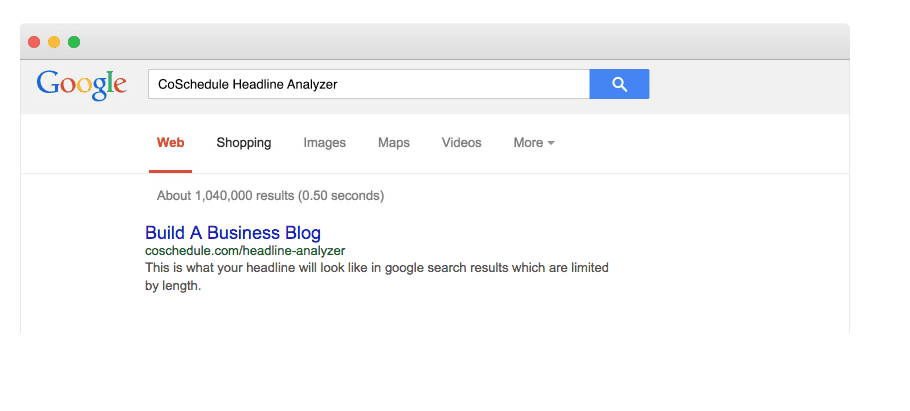Go to the Maps tab
The width and height of the screenshot is (910, 411).
(393, 143)
